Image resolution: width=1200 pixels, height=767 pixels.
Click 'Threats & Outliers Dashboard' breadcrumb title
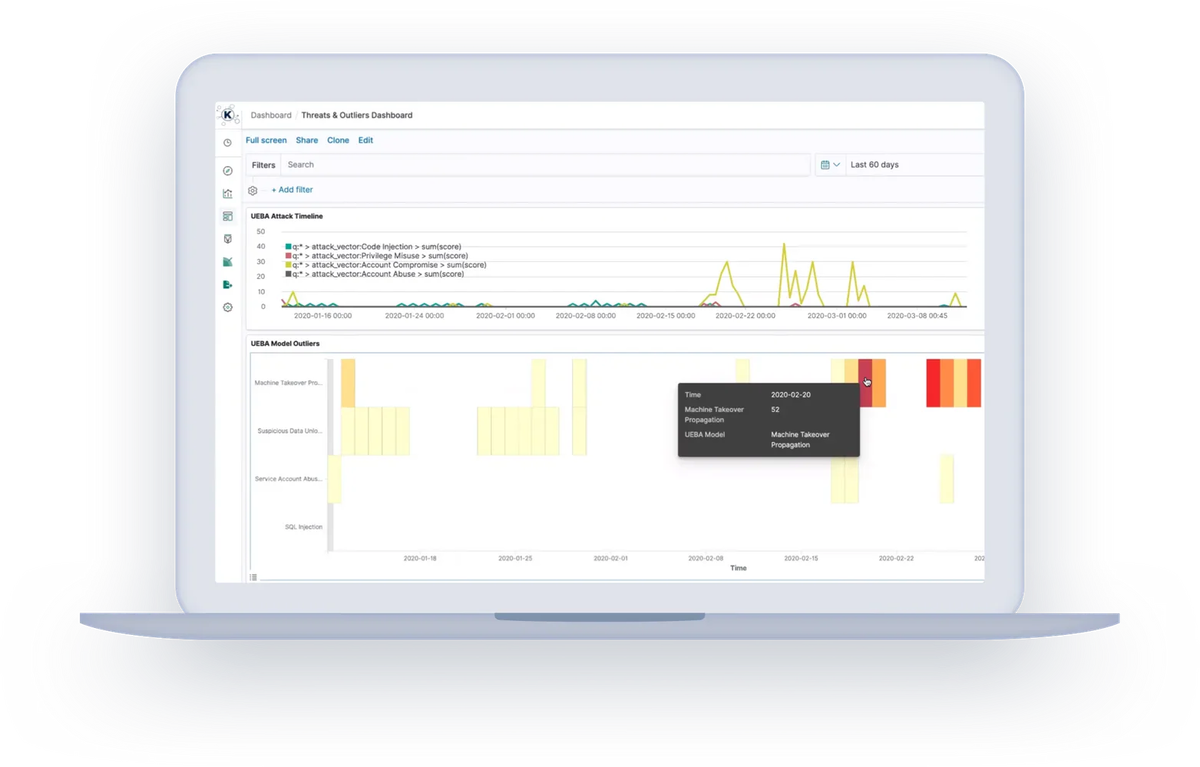[x=357, y=115]
